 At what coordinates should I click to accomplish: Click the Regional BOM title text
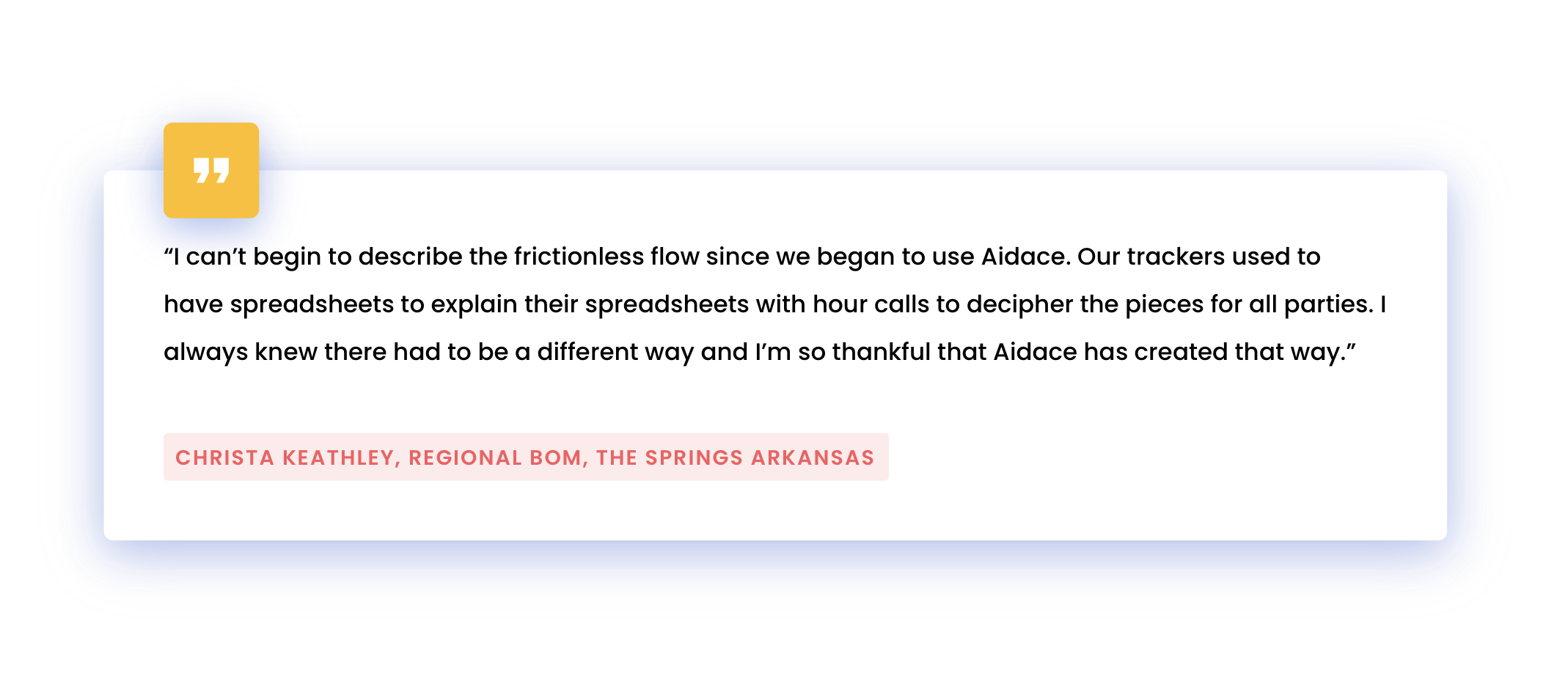pos(495,457)
